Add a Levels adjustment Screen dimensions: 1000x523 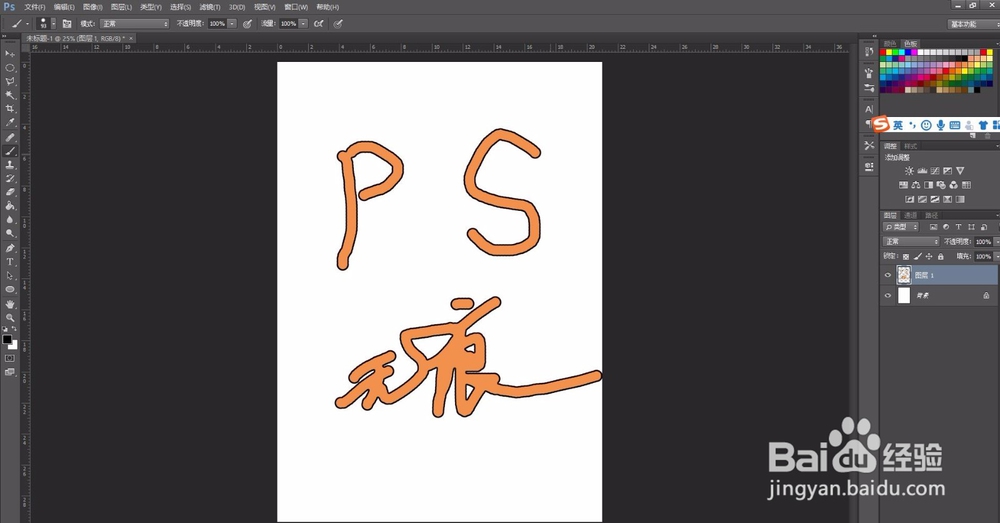coord(922,171)
